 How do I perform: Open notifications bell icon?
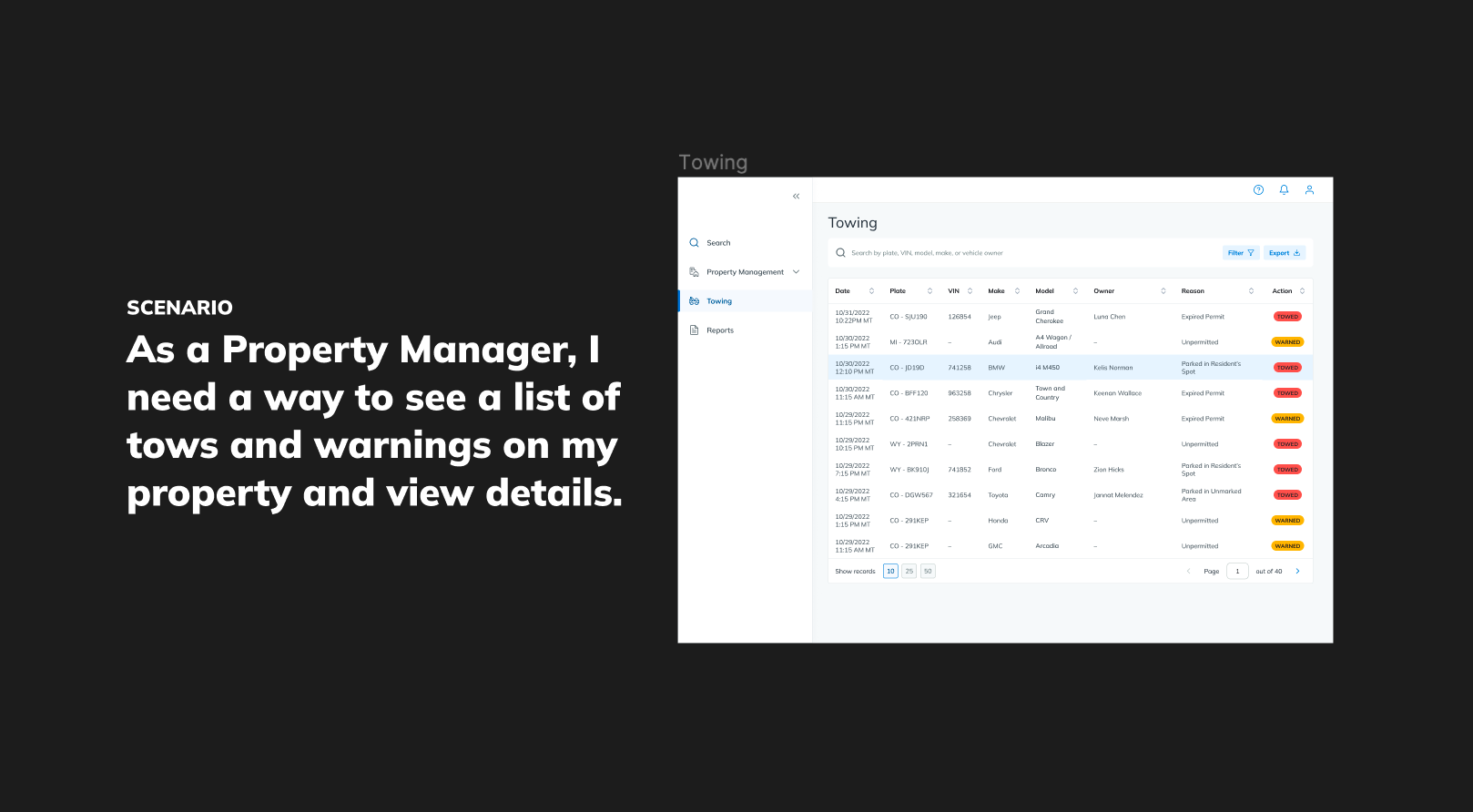(1284, 189)
